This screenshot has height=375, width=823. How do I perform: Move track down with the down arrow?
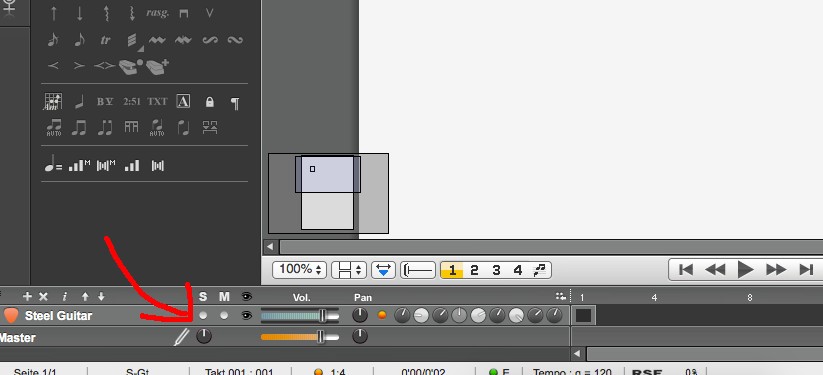[101, 297]
